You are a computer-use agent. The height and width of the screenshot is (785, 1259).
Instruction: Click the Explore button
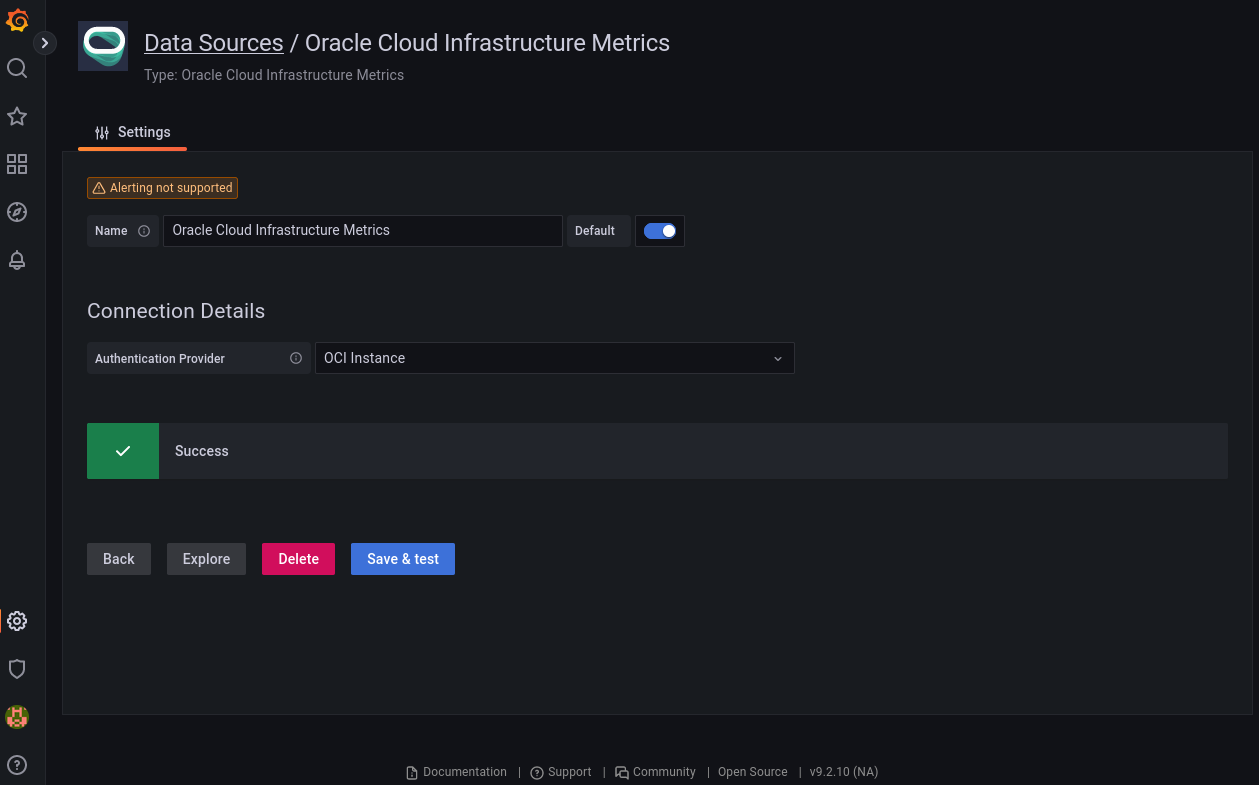(x=206, y=559)
